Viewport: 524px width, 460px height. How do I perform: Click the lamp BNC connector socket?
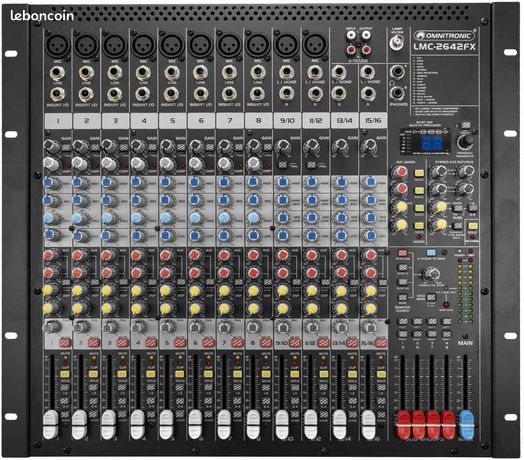[x=397, y=43]
